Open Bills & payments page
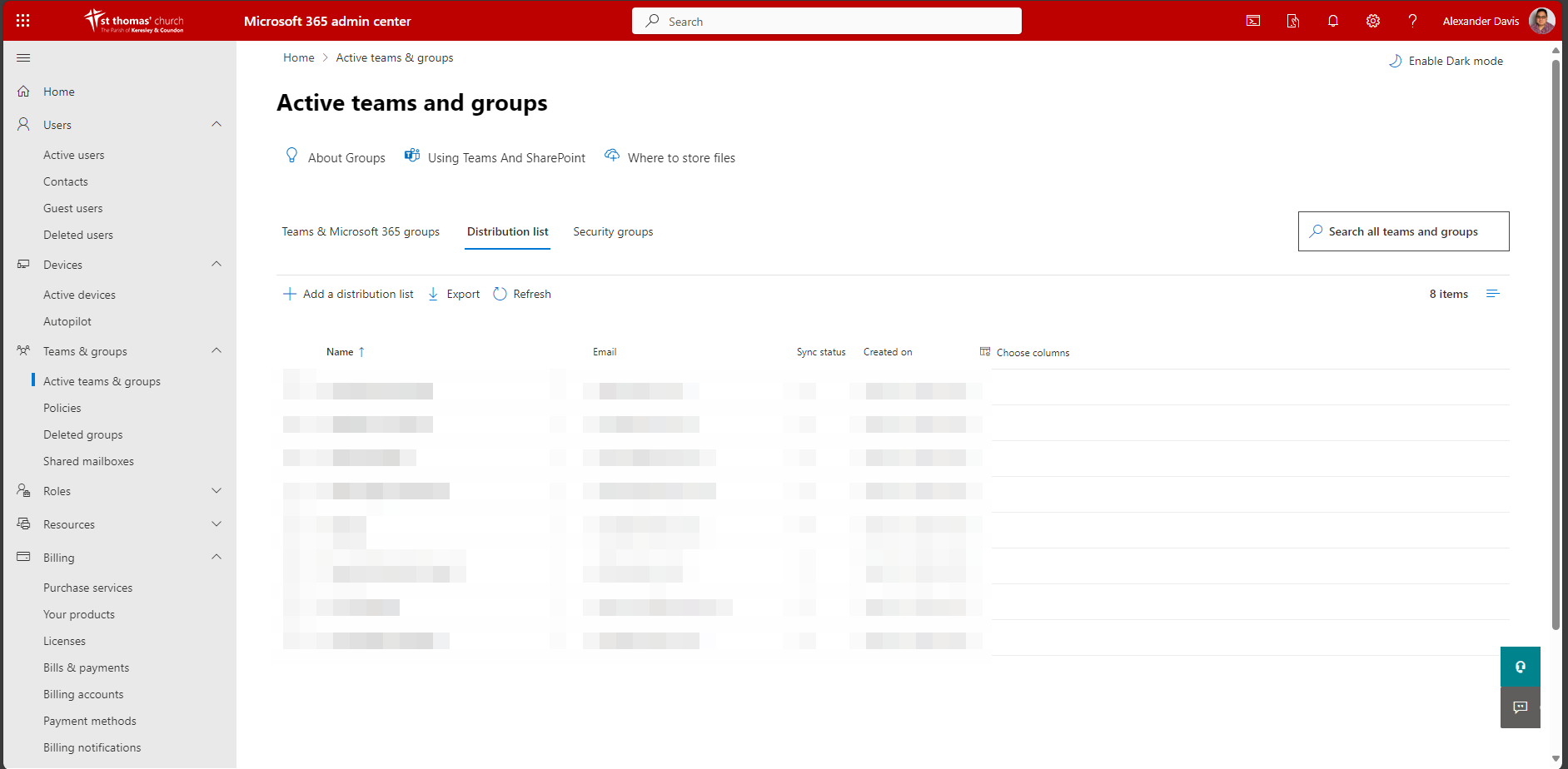 [87, 667]
